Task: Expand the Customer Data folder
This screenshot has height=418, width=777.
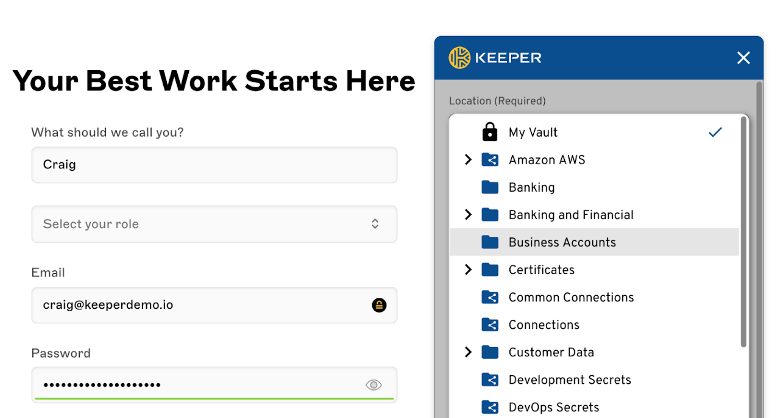Action: click(468, 352)
